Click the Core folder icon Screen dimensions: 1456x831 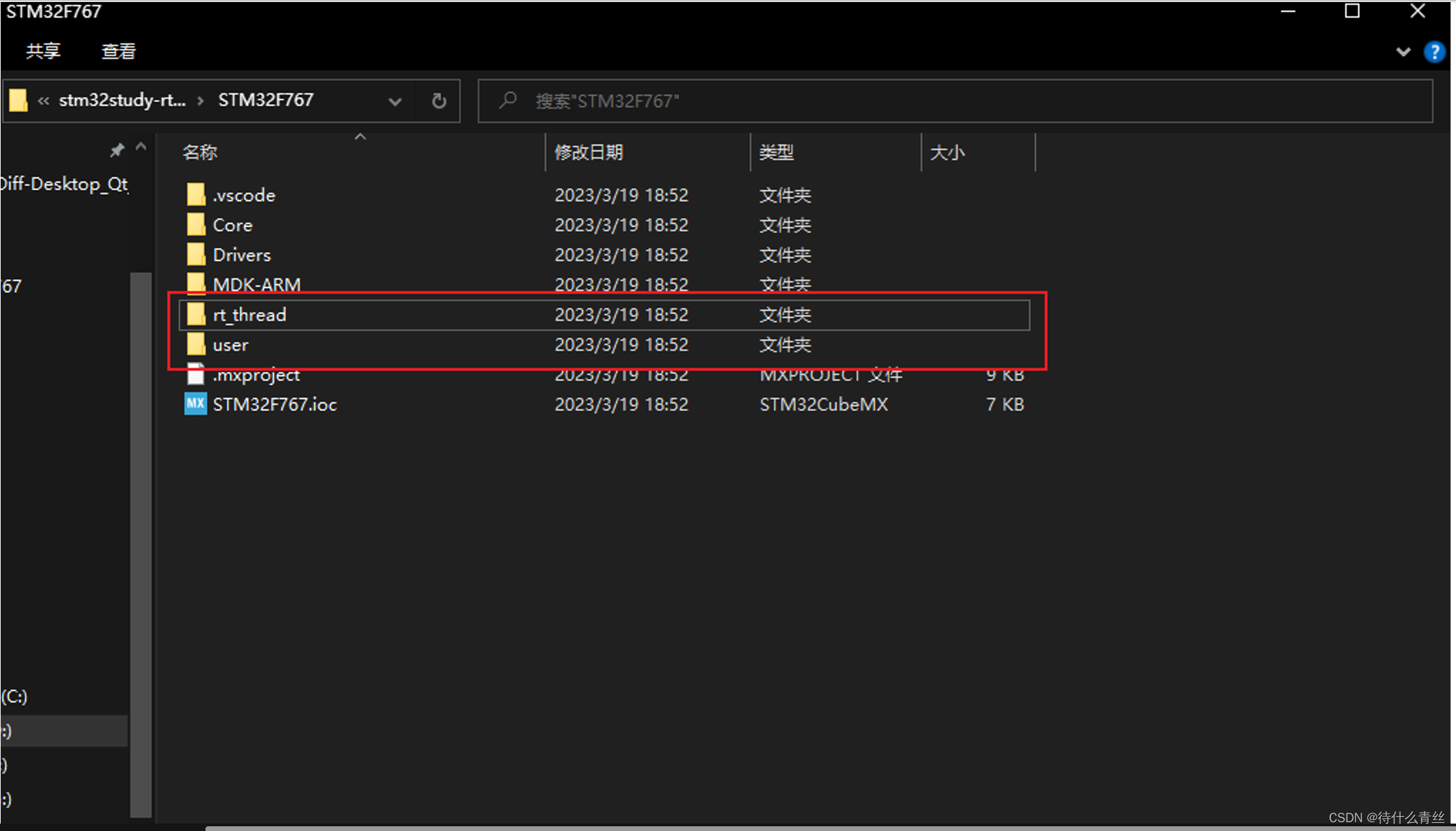coord(195,224)
